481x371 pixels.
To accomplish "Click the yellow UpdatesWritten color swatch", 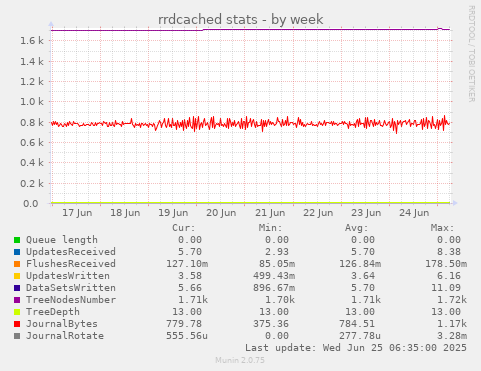I will [17, 276].
